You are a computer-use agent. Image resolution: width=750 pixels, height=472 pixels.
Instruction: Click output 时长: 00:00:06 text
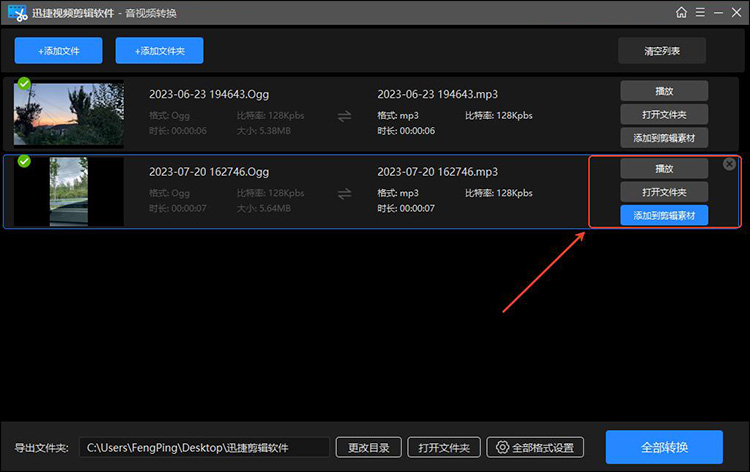[x=406, y=131]
